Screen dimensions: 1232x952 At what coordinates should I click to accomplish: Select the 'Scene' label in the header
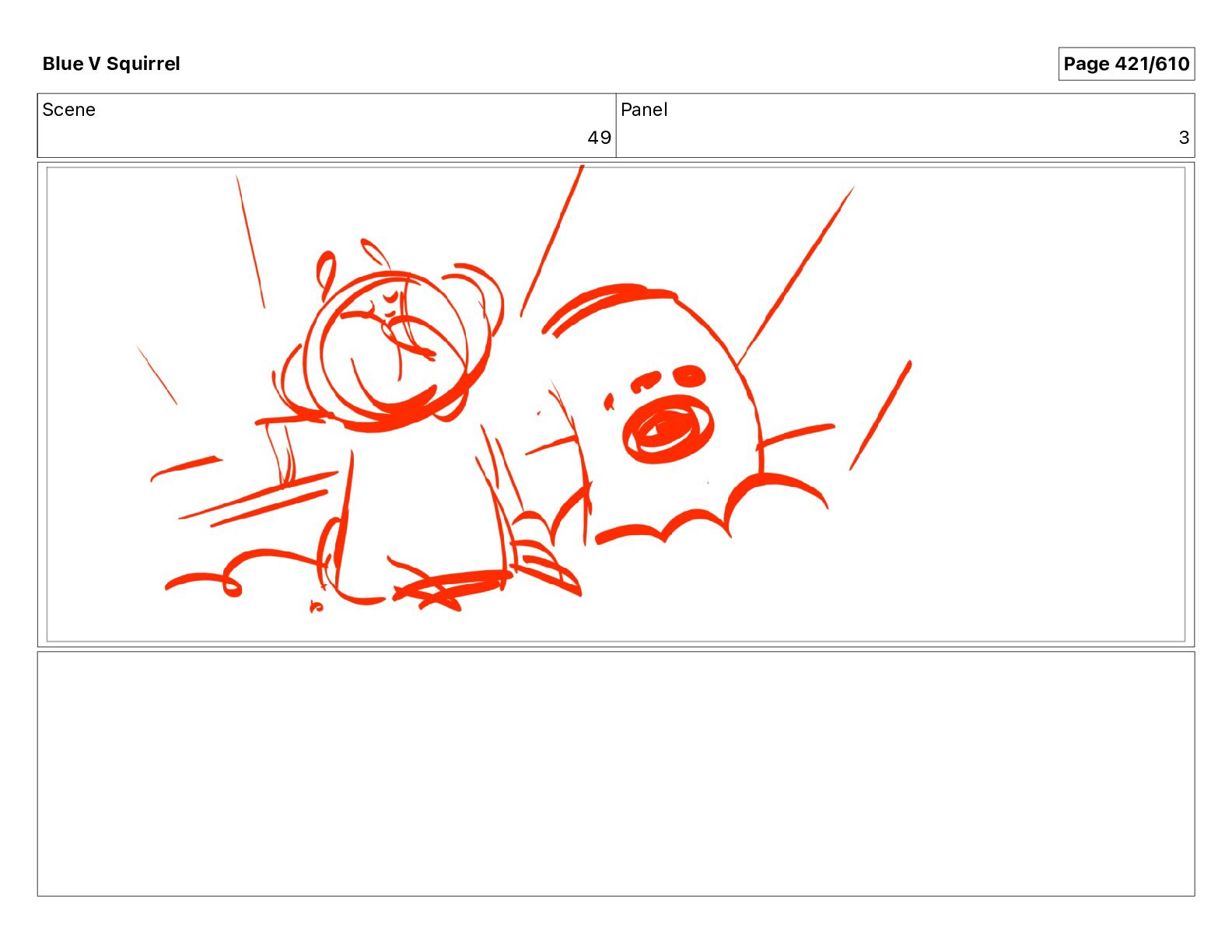[x=69, y=110]
